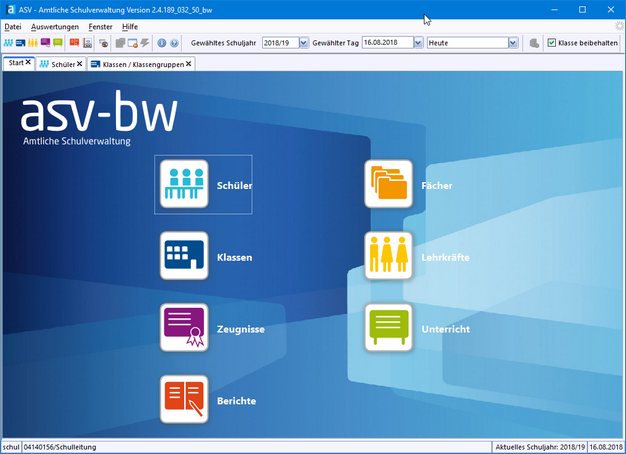Expand the Gewähltes Schuljahr dropdown
Image resolution: width=626 pixels, height=454 pixels.
303,44
